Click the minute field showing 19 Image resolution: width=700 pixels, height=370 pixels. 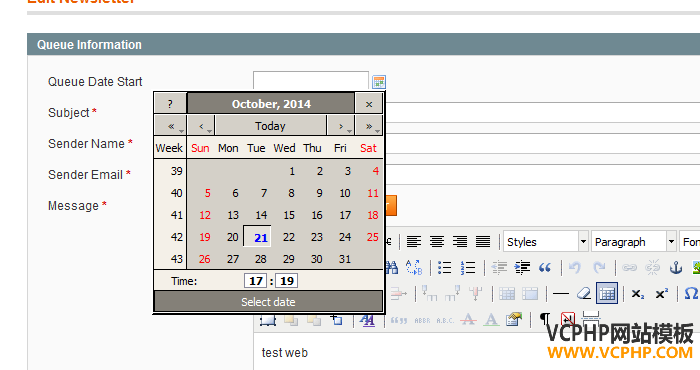point(287,281)
